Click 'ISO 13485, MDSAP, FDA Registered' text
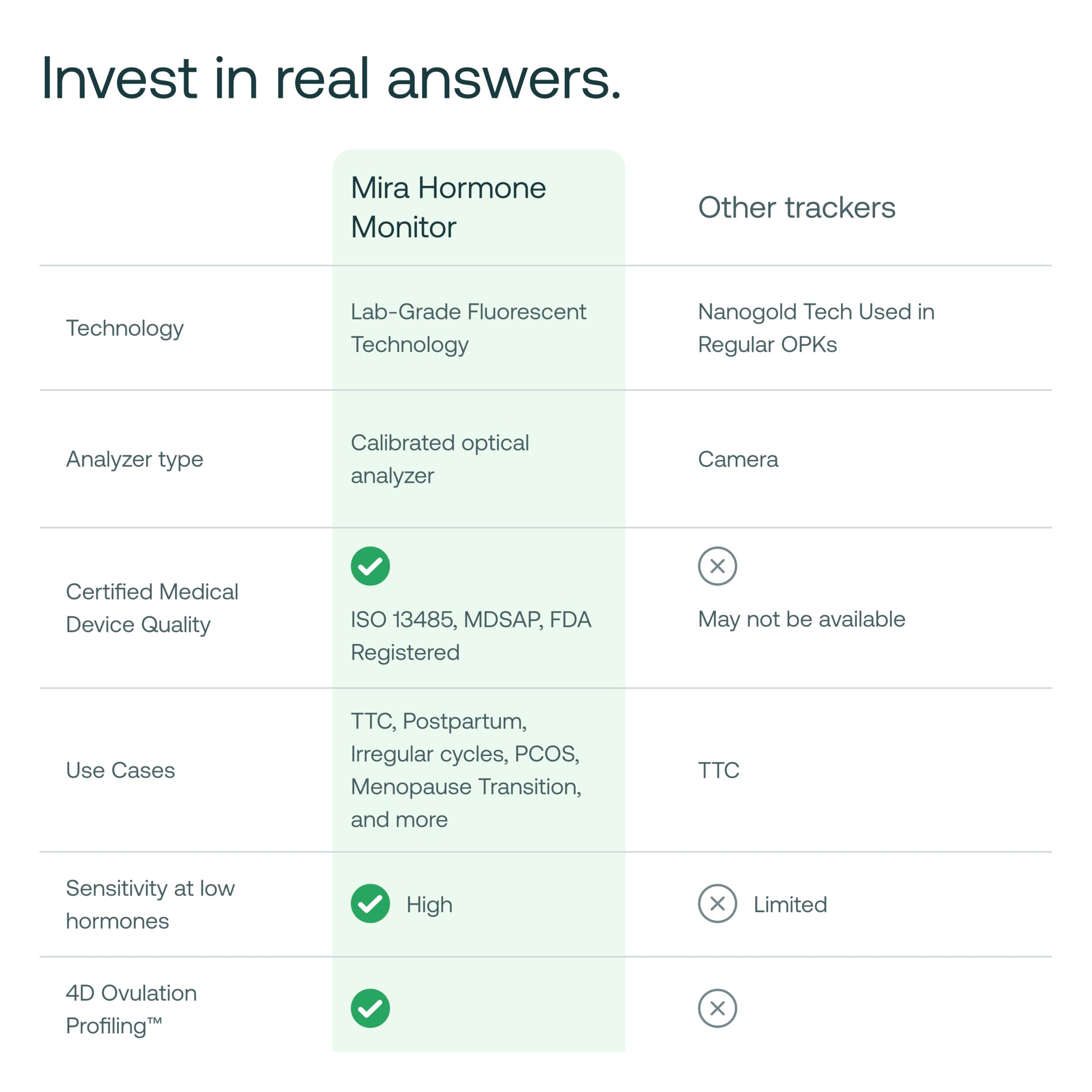 click(471, 636)
